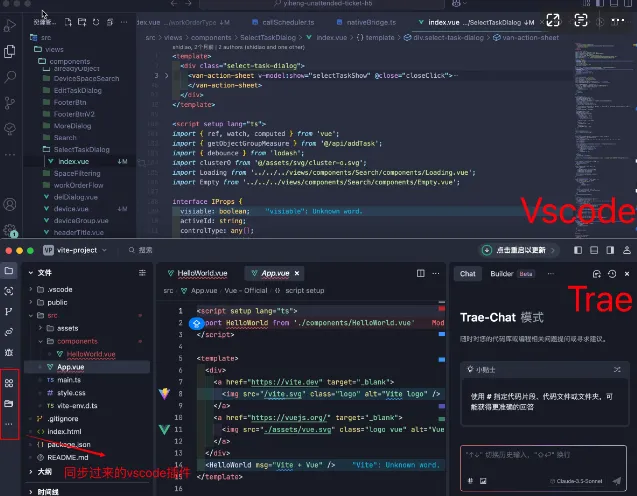The image size is (637, 496).
Task: Open Source Control view in VSCode activity bar
Action: pyautogui.click(x=10, y=103)
